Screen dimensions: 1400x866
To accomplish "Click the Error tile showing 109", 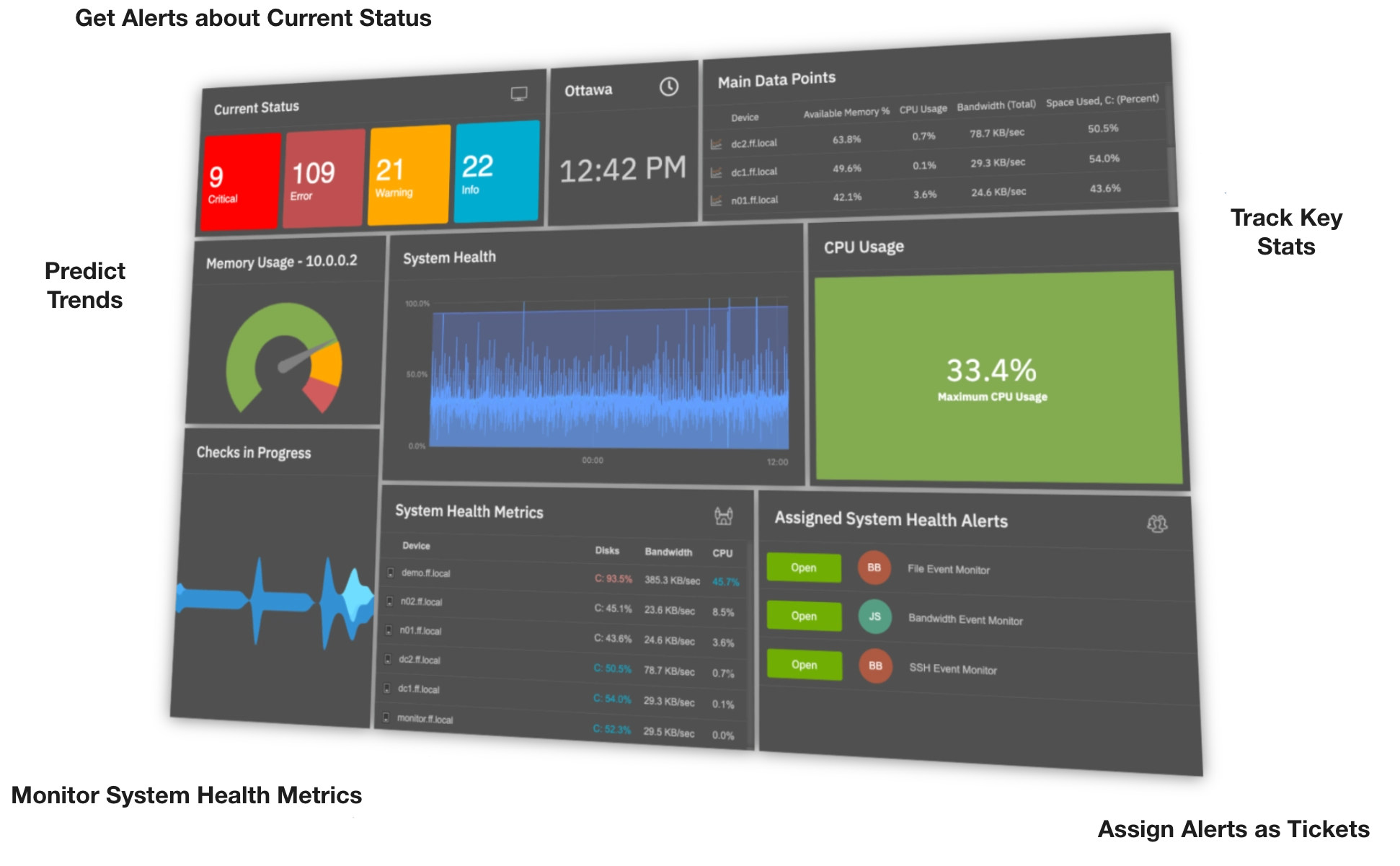I will tap(323, 177).
